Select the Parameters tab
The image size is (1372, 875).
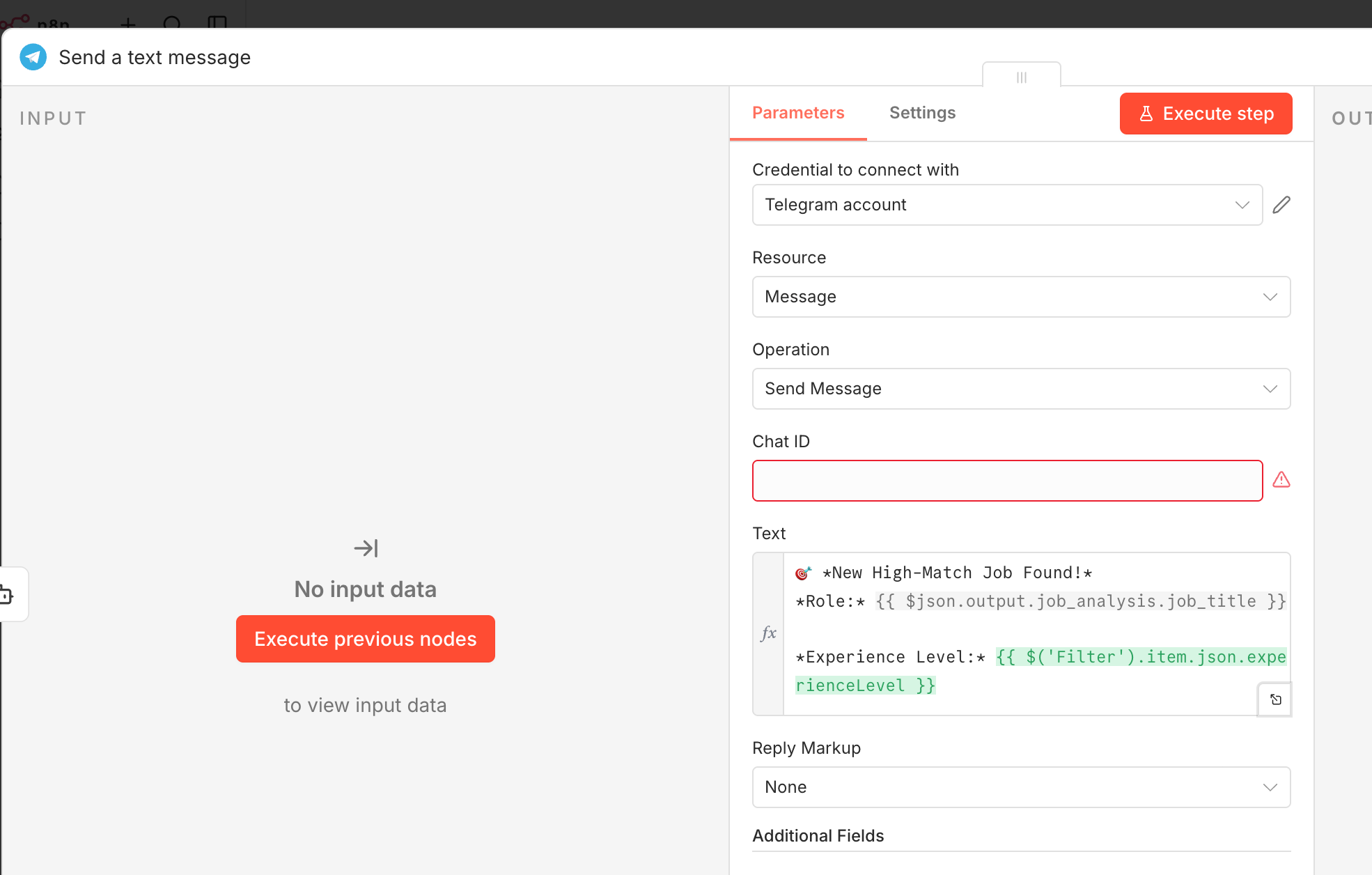tap(798, 113)
